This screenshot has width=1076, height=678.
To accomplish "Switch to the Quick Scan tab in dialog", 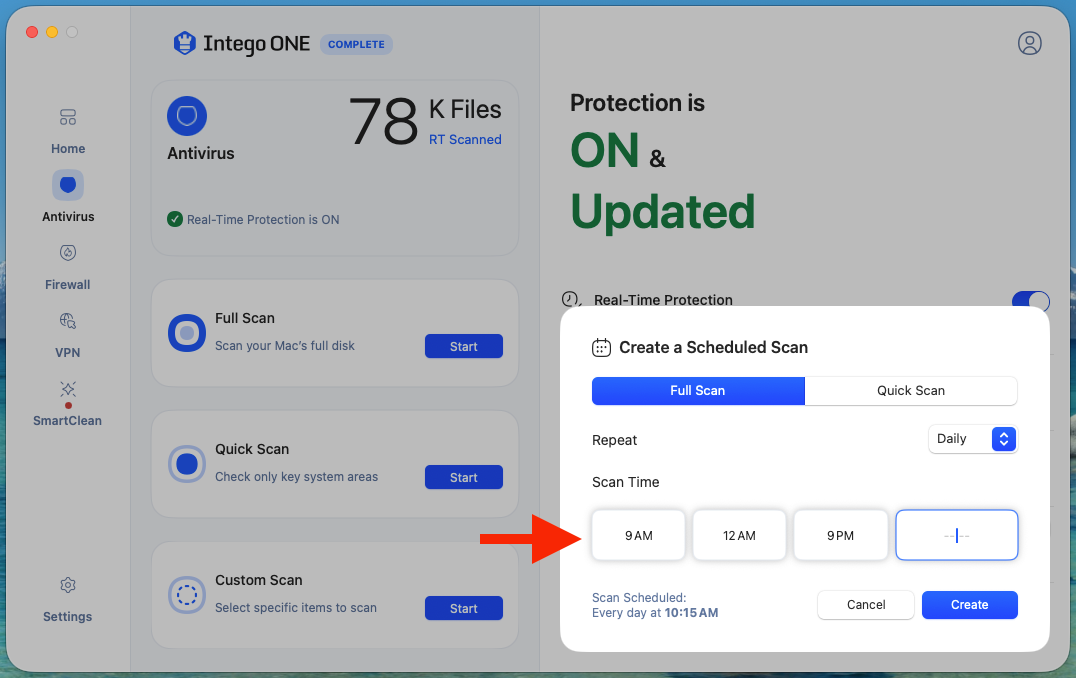I will coord(911,390).
